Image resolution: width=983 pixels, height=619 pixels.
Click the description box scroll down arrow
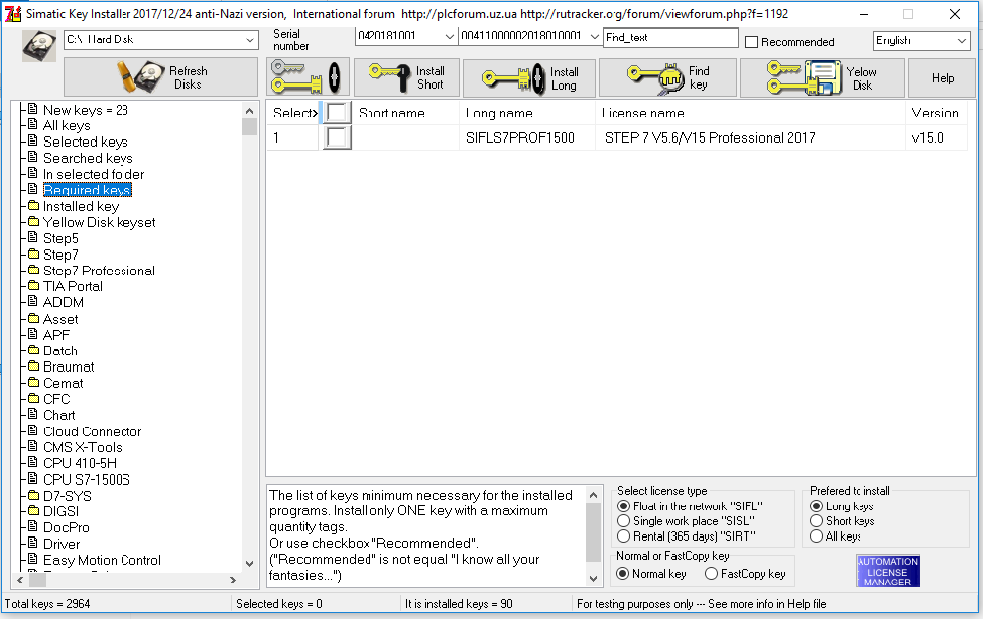point(593,578)
